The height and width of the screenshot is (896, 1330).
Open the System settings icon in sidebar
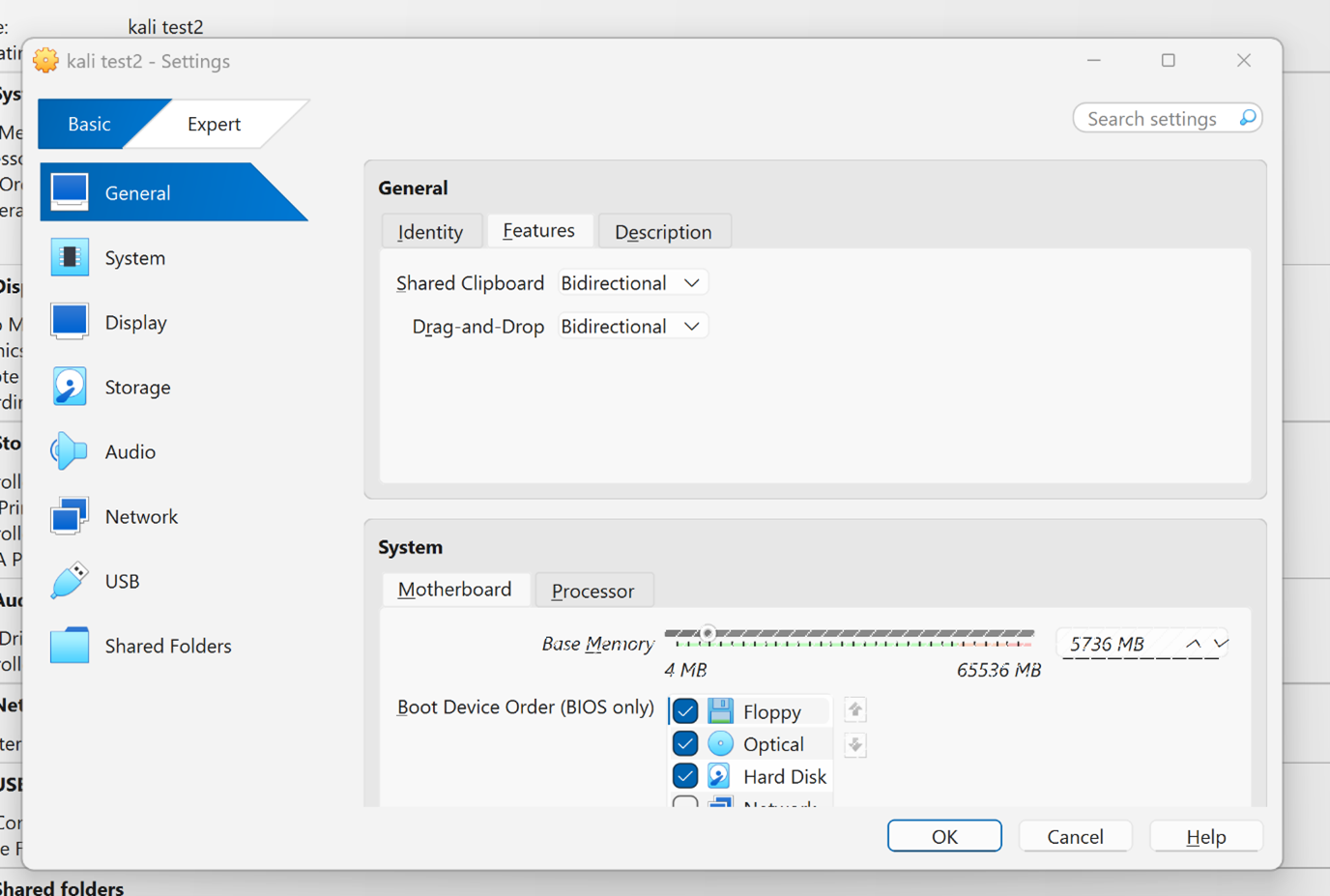[70, 258]
